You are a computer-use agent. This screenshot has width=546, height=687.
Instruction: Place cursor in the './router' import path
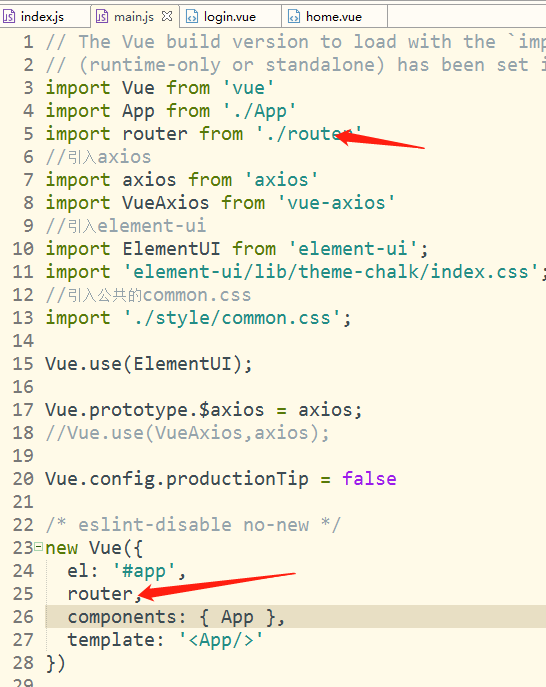(309, 134)
